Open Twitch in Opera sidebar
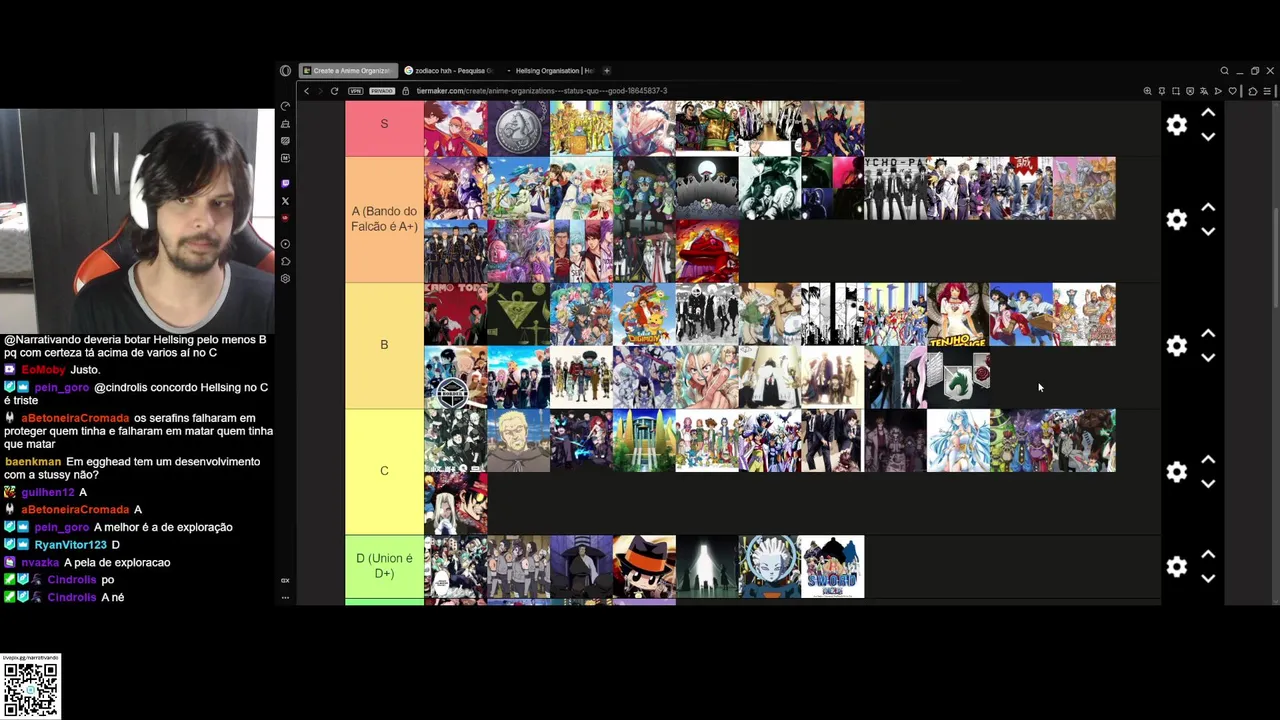The width and height of the screenshot is (1280, 720). pos(285,184)
